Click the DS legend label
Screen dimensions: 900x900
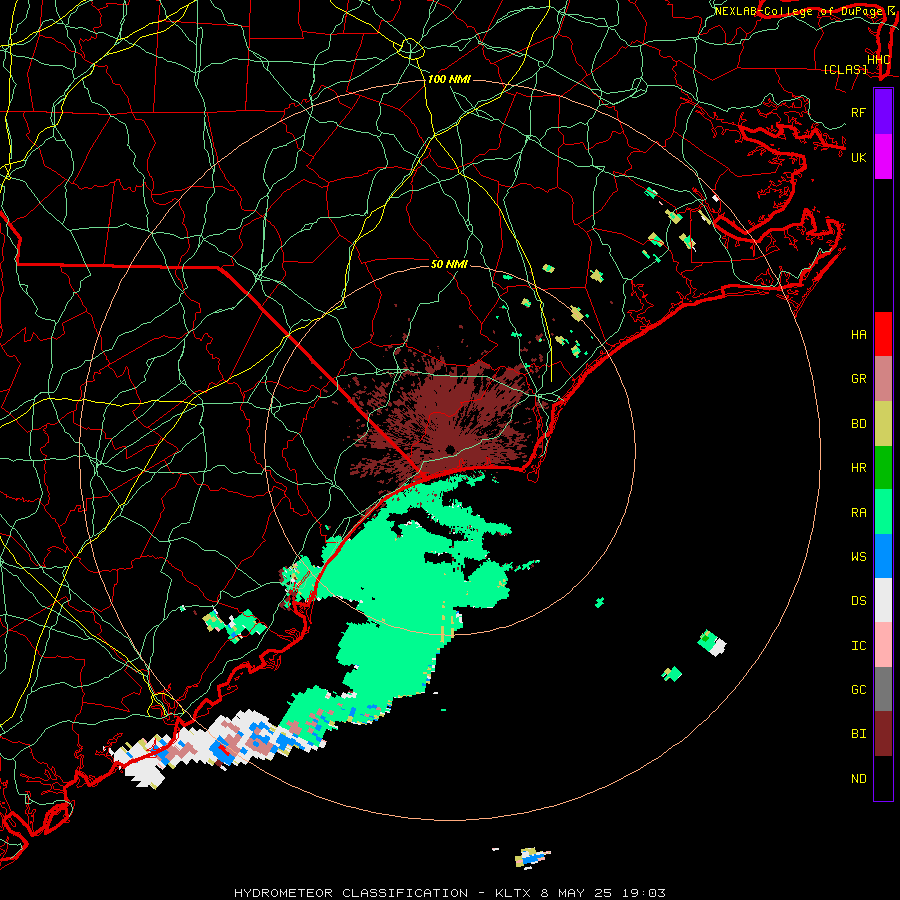click(x=858, y=601)
